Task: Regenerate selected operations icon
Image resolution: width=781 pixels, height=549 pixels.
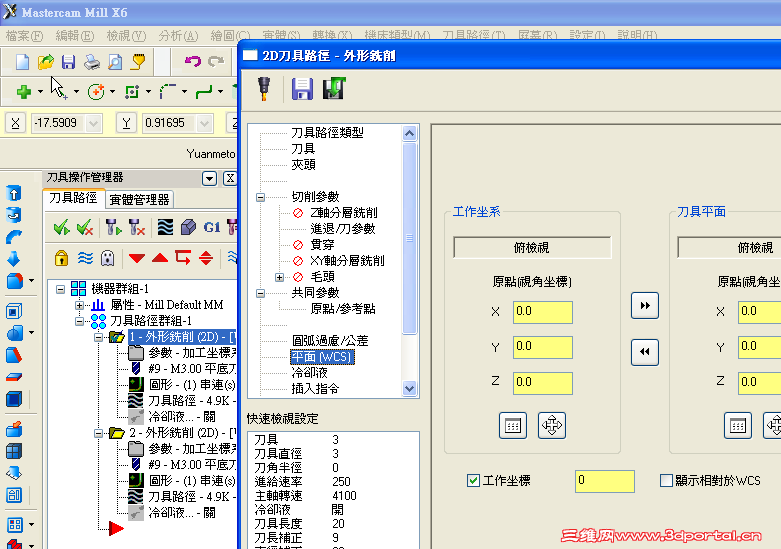Action: [113, 228]
